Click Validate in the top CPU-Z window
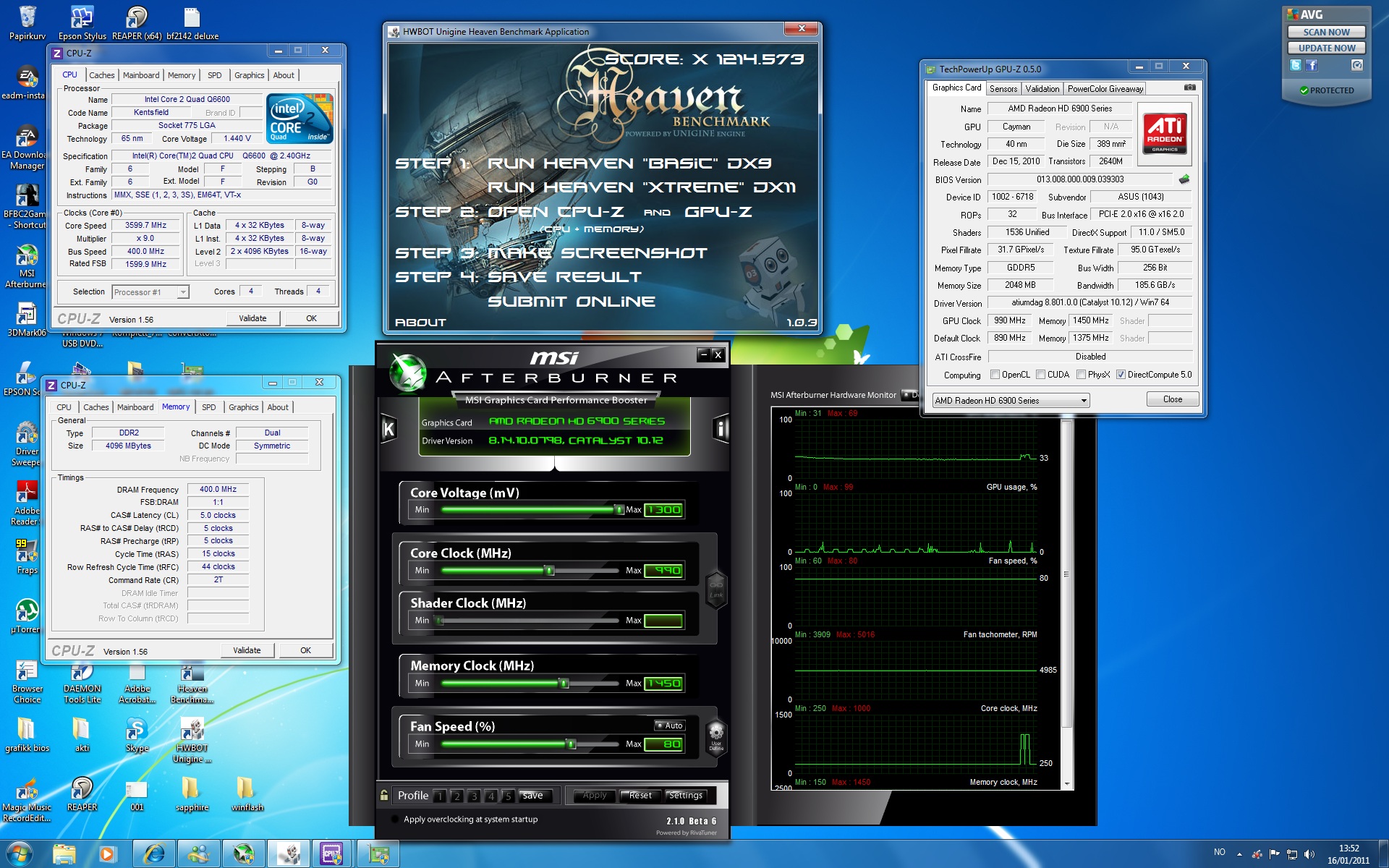Viewport: 1389px width, 868px height. (x=252, y=318)
